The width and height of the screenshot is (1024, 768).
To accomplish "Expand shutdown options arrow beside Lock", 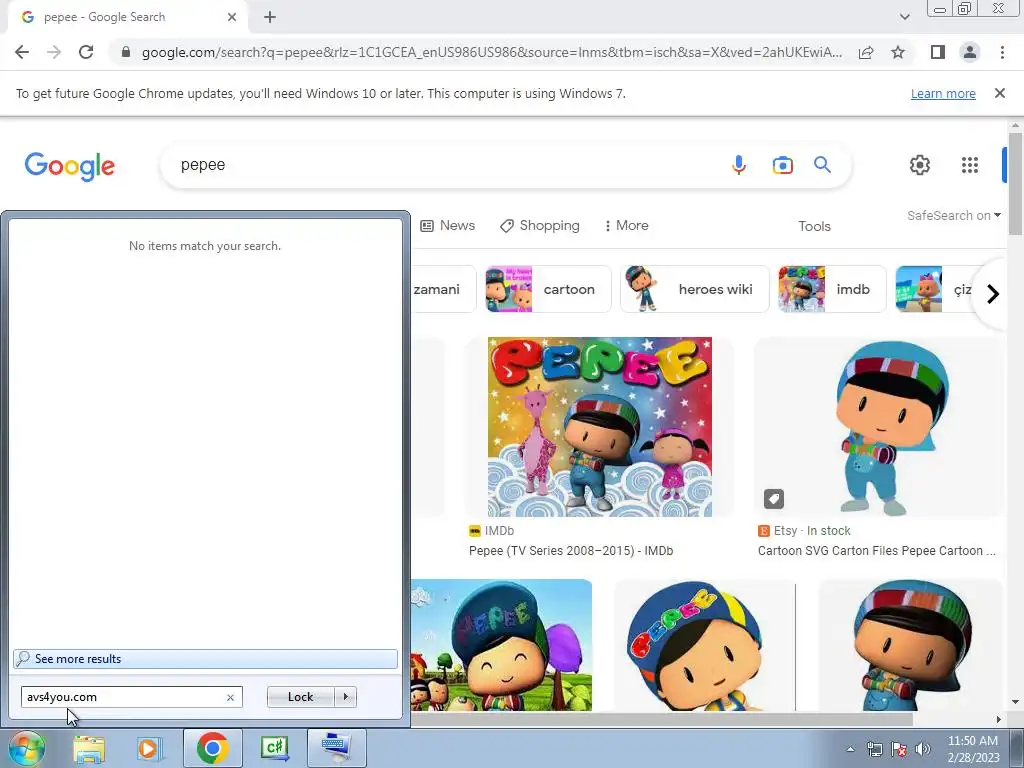I will (345, 697).
